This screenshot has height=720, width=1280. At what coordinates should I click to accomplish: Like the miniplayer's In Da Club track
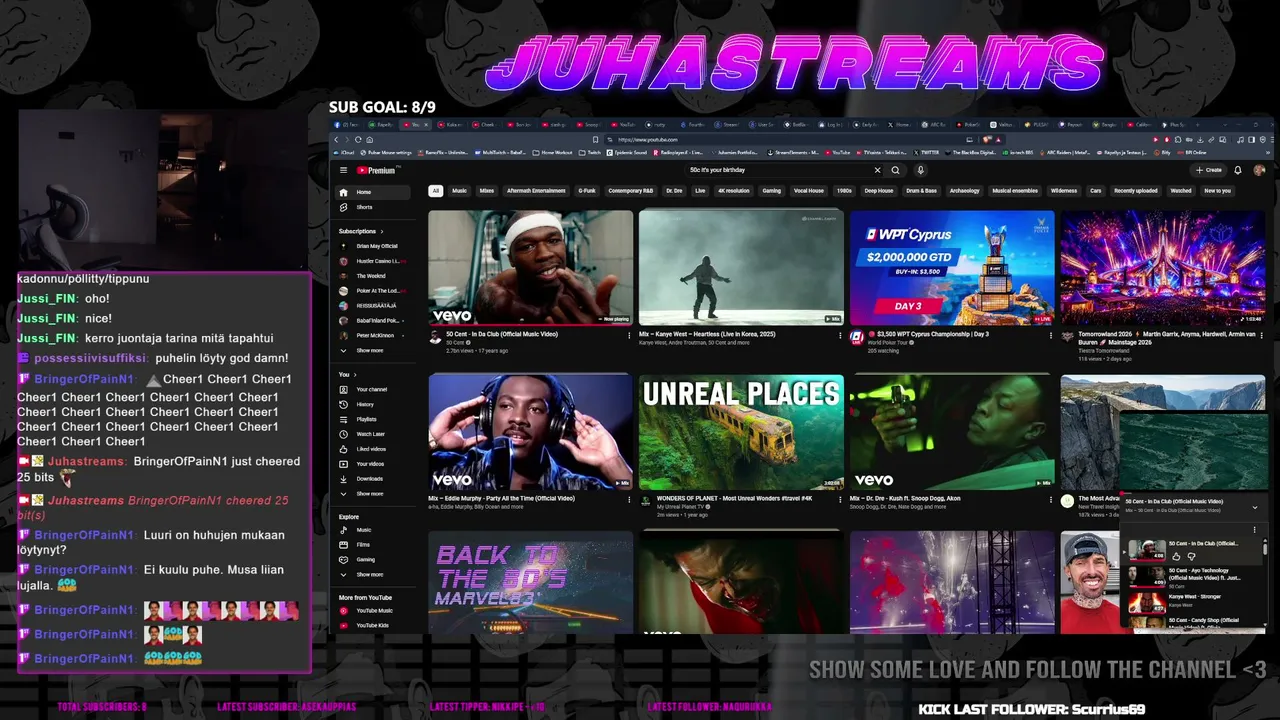(1176, 556)
